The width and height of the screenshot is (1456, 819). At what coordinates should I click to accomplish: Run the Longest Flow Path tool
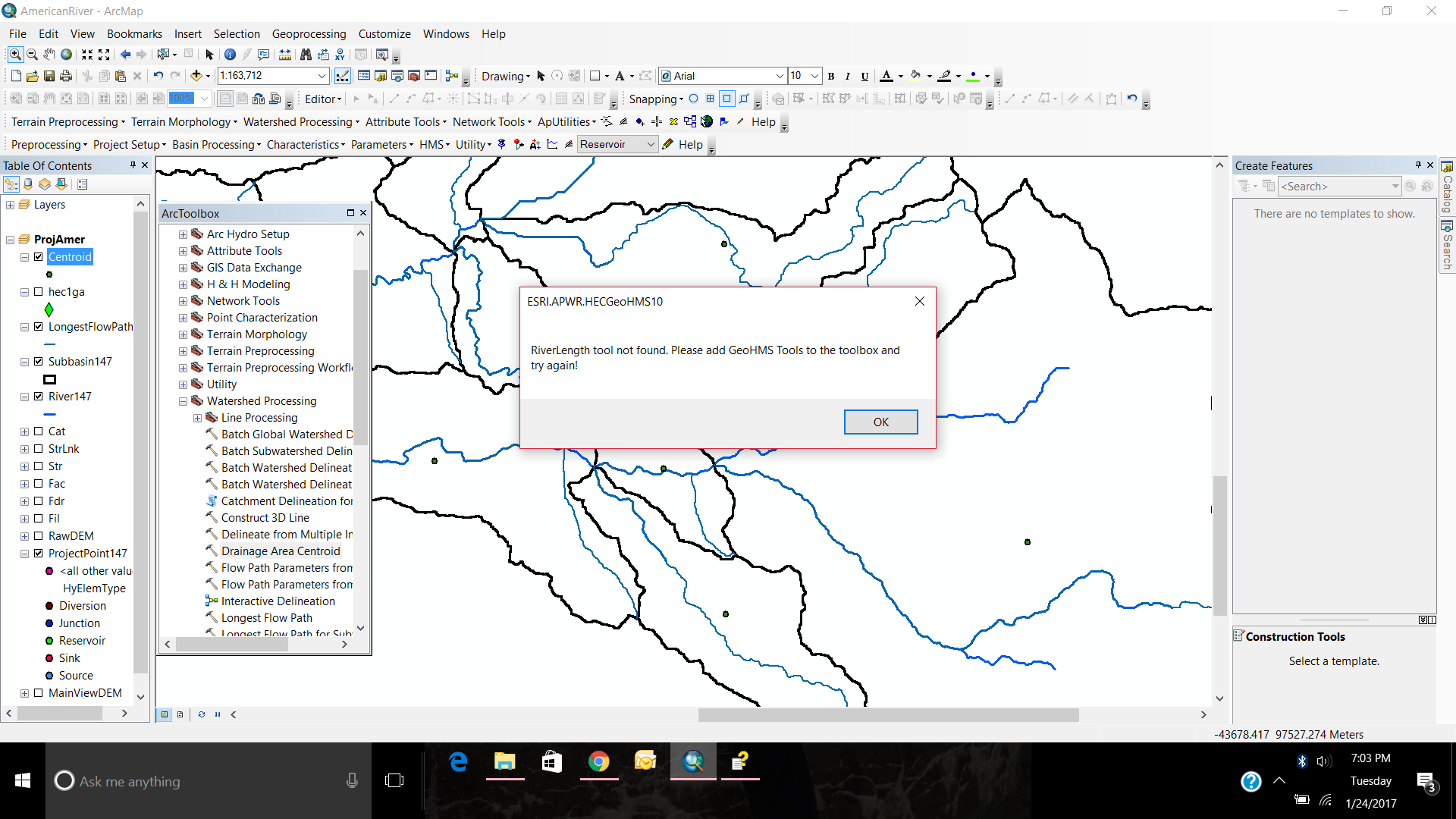pyautogui.click(x=266, y=618)
